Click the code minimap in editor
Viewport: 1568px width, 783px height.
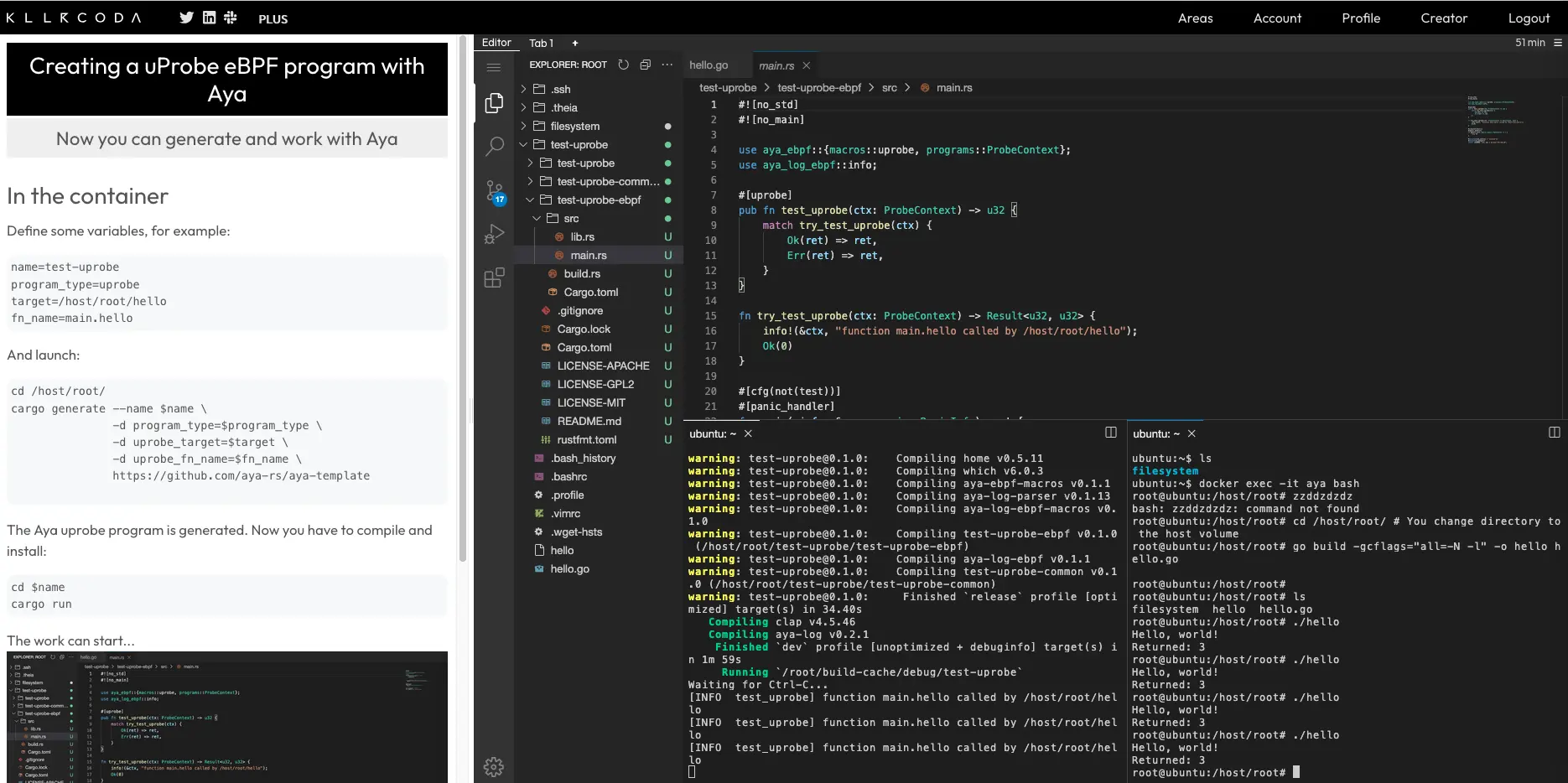[1498, 120]
